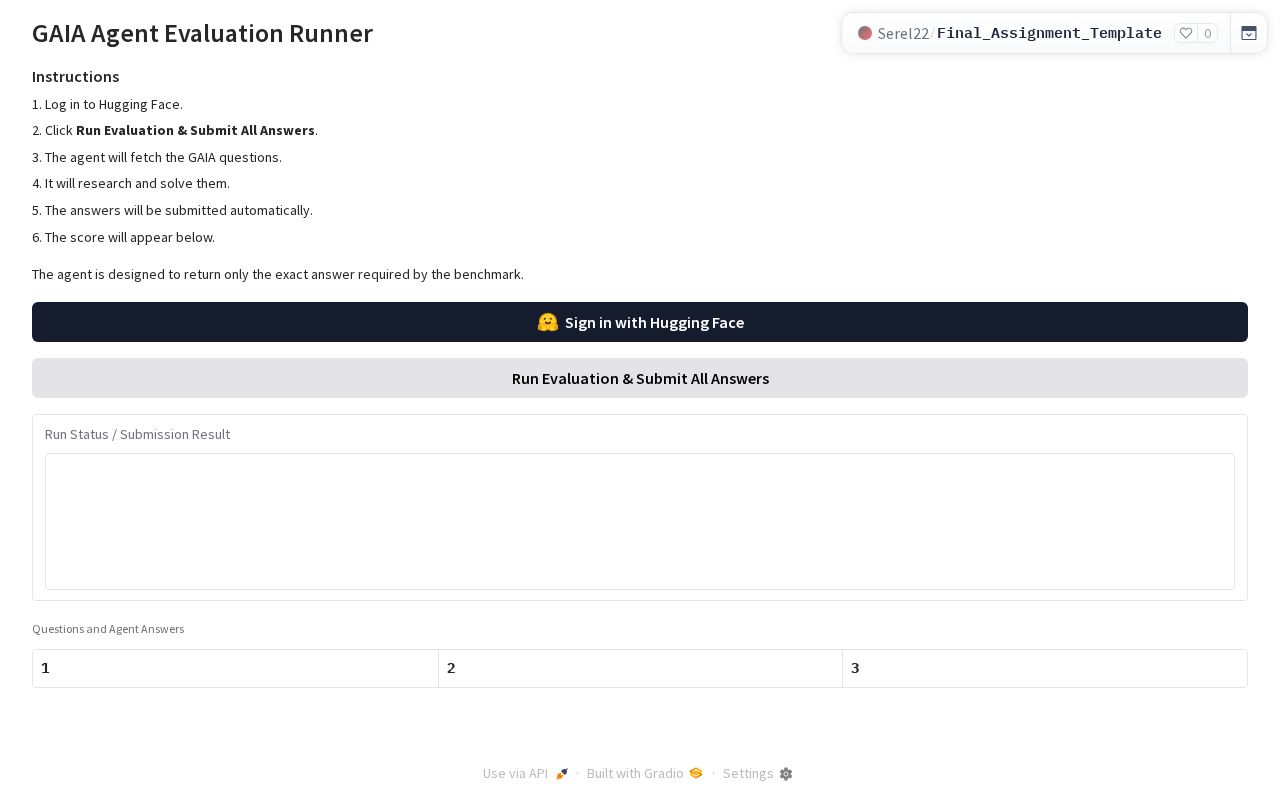Run Evaluation & Submit All Answers button
This screenshot has width=1280, height=800.
coord(640,378)
